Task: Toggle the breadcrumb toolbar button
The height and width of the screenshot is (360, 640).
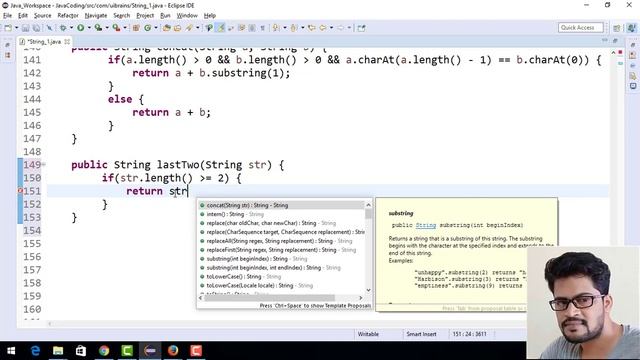Action: tap(209, 28)
